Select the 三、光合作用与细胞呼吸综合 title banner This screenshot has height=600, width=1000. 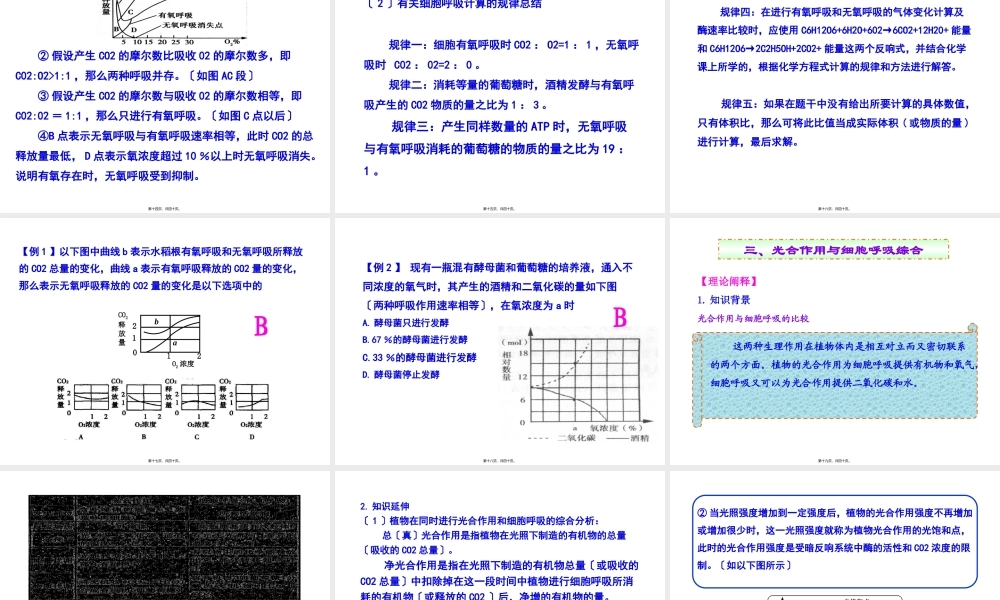835,250
